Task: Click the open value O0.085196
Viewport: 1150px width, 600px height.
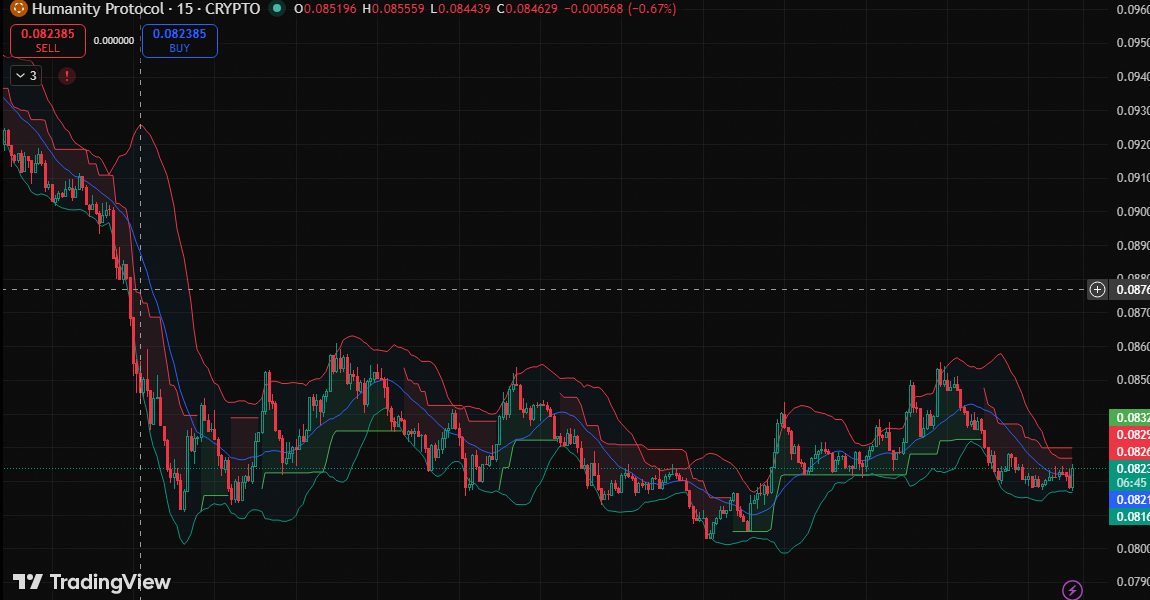Action: pyautogui.click(x=326, y=9)
